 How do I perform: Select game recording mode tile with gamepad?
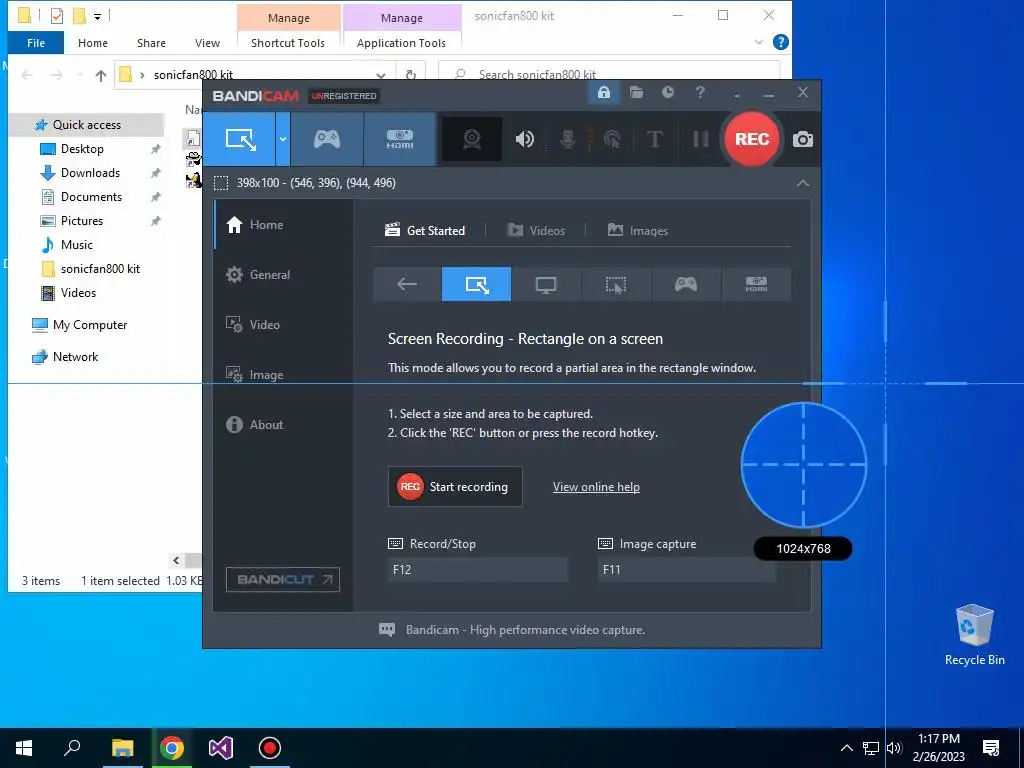point(686,284)
